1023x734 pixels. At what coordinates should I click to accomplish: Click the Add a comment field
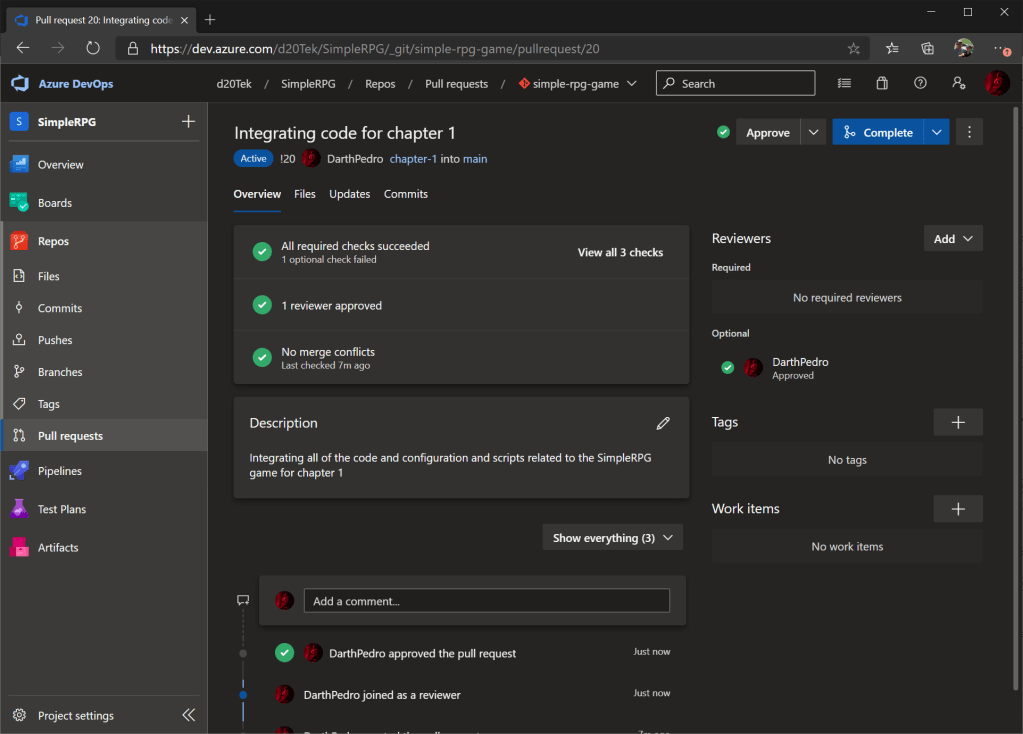[x=486, y=601]
